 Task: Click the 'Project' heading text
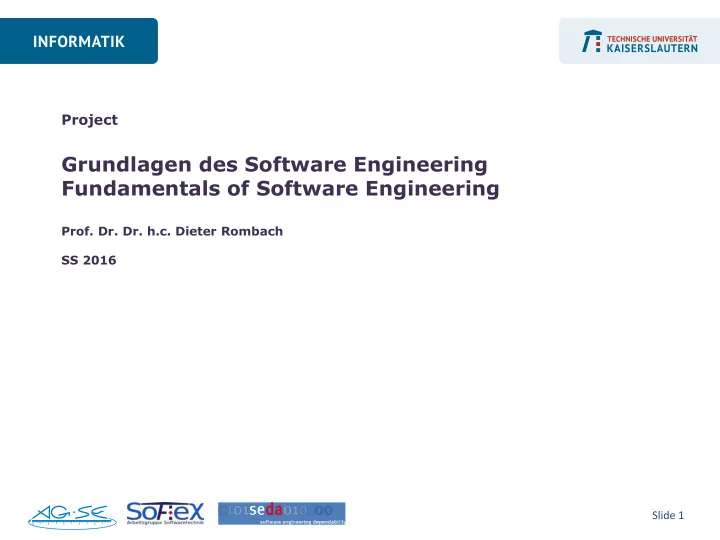coord(90,120)
